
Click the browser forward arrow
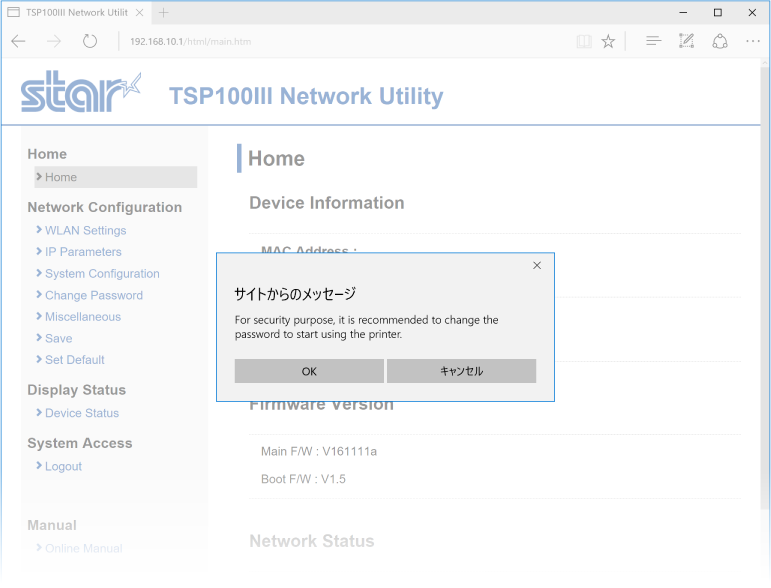point(54,41)
